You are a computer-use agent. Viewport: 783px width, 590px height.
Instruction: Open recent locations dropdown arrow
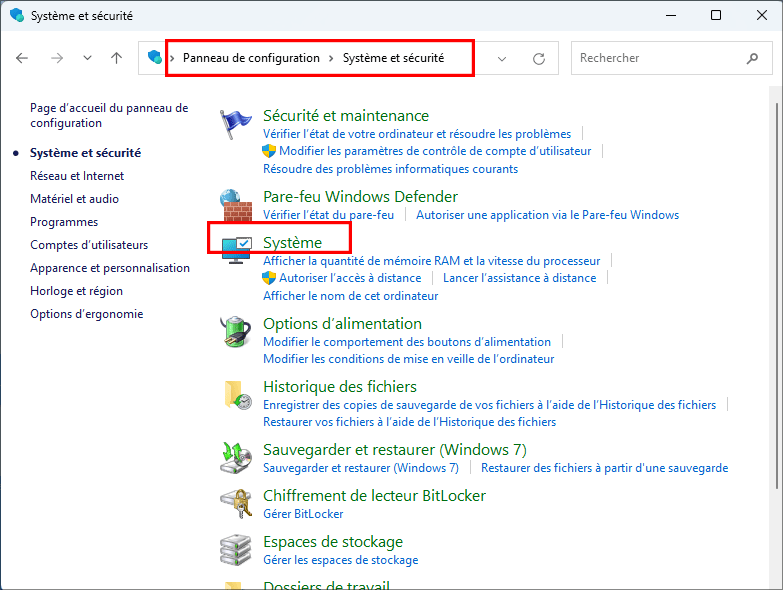(x=87, y=58)
